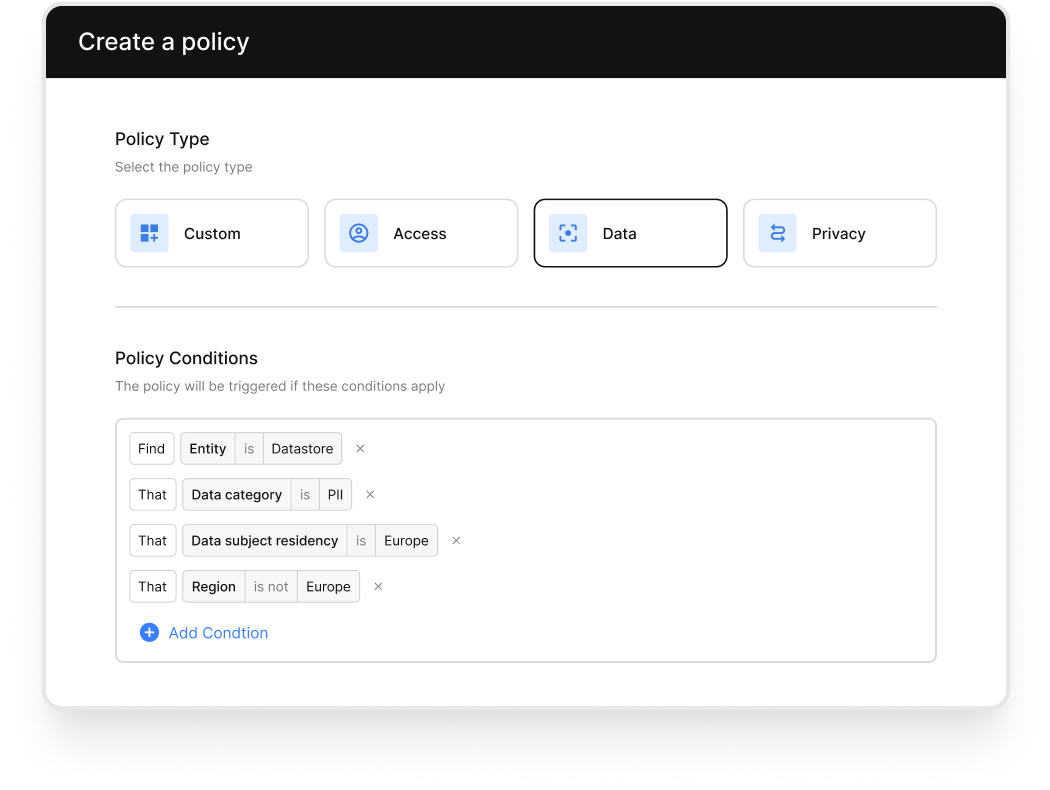Screen dimensions: 1050x790
Task: Choose the Access policy type
Action: click(x=421, y=233)
